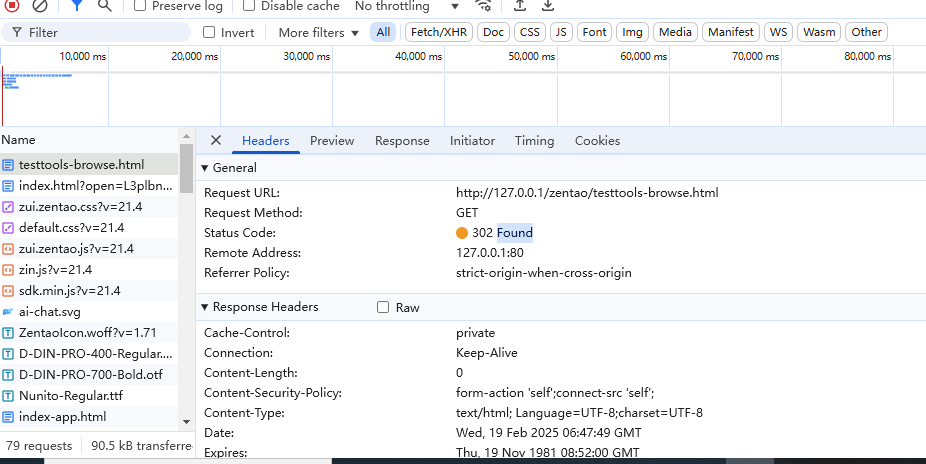Viewport: 926px width, 464px height.
Task: Filter by CSS requests
Action: pos(530,32)
